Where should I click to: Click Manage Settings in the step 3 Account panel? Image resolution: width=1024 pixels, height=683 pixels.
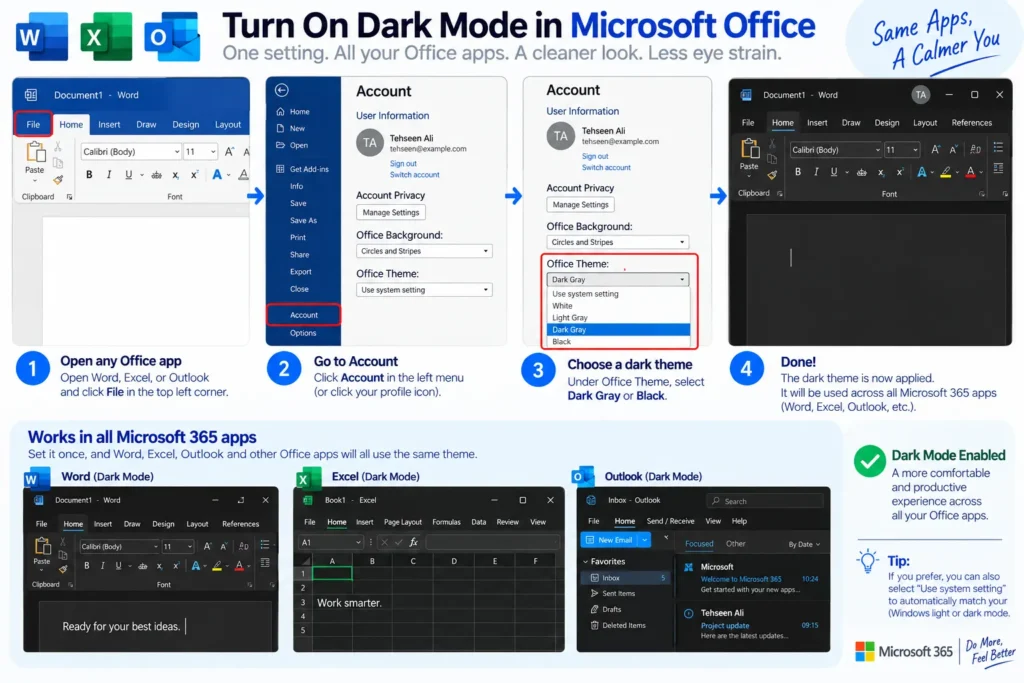click(x=581, y=204)
